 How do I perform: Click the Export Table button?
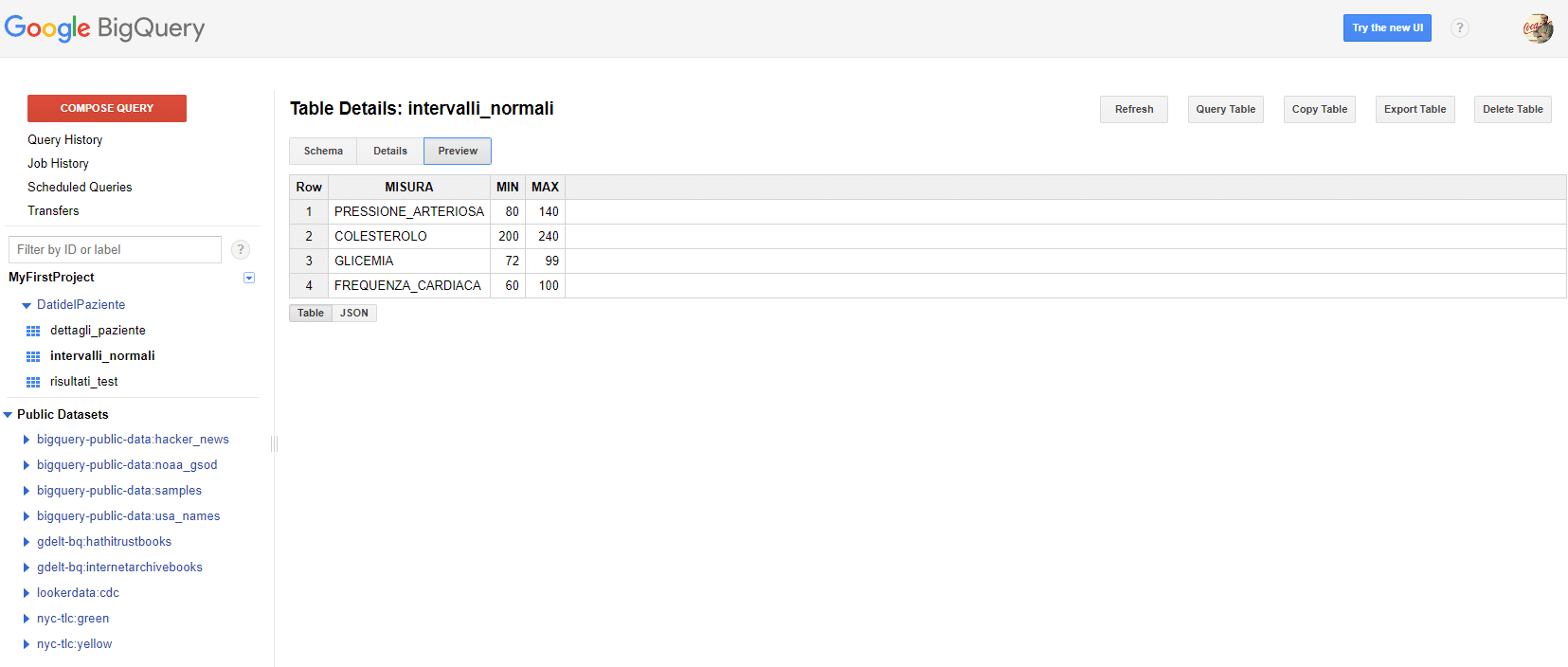[1415, 109]
